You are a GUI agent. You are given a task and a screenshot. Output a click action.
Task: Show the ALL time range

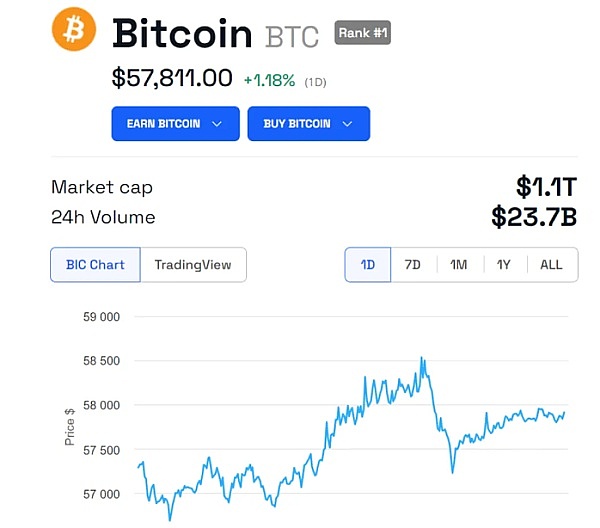551,265
